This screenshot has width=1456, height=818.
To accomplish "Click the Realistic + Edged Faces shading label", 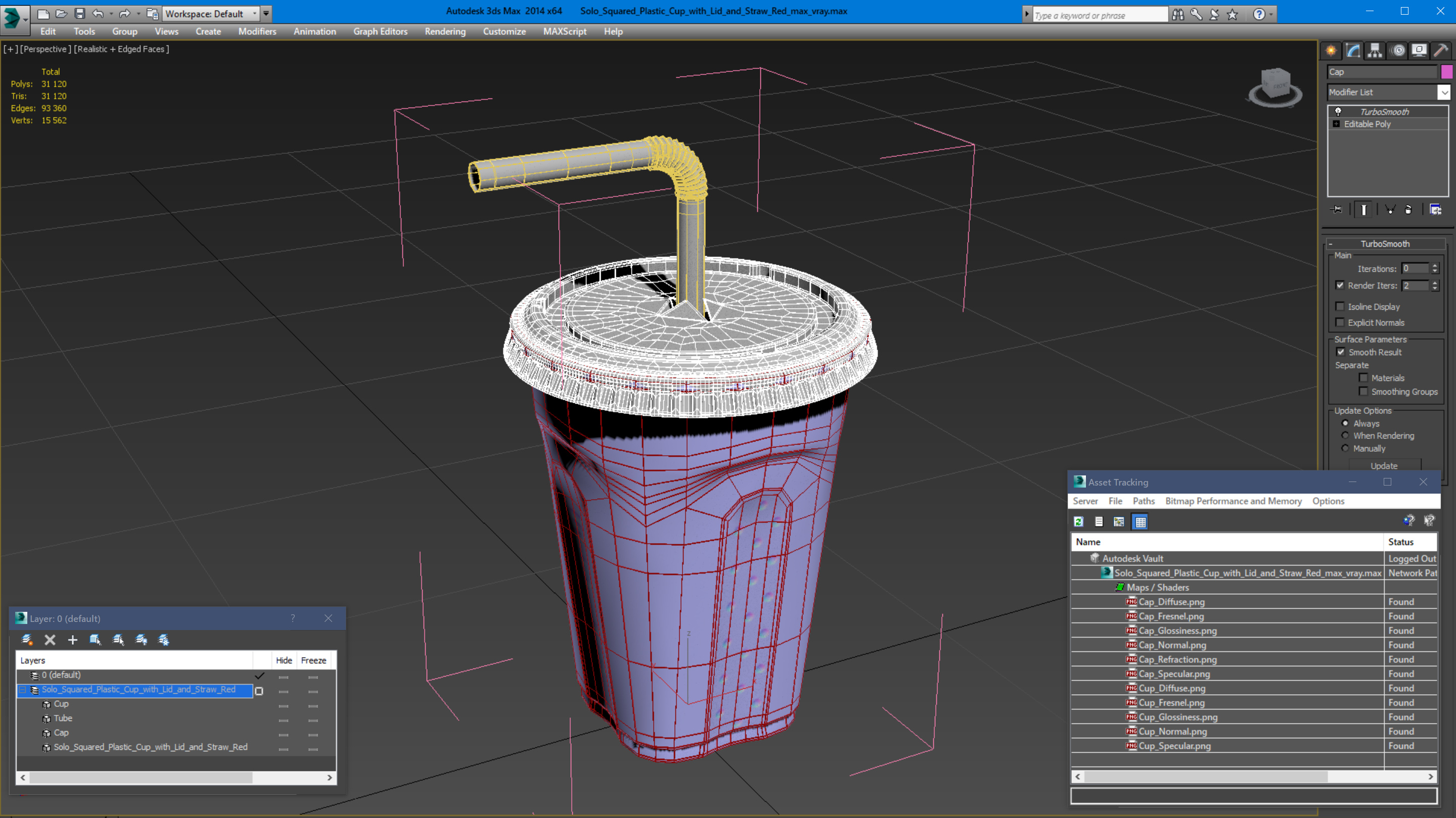I will click(121, 49).
